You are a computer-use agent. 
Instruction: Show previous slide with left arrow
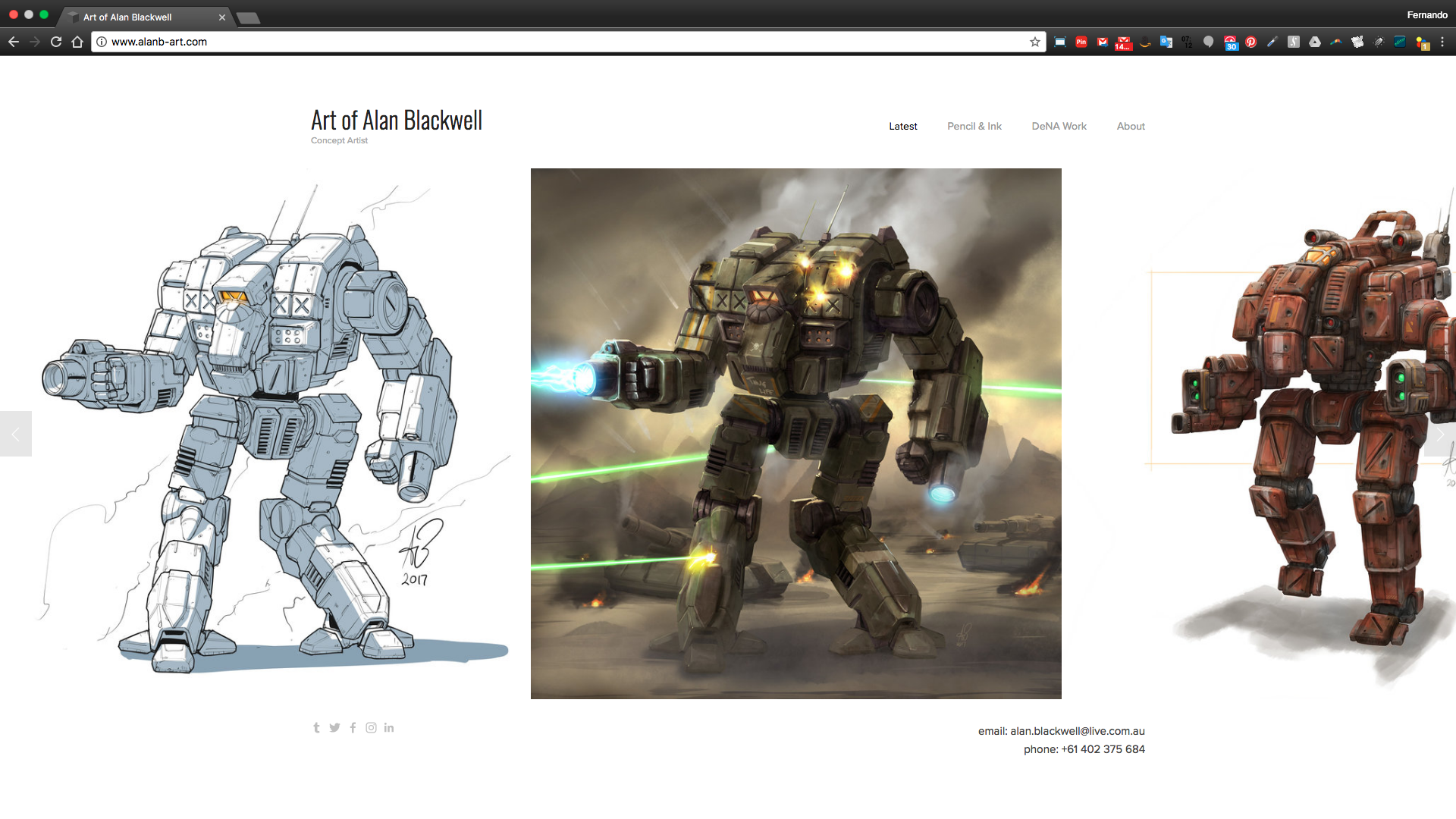(16, 435)
